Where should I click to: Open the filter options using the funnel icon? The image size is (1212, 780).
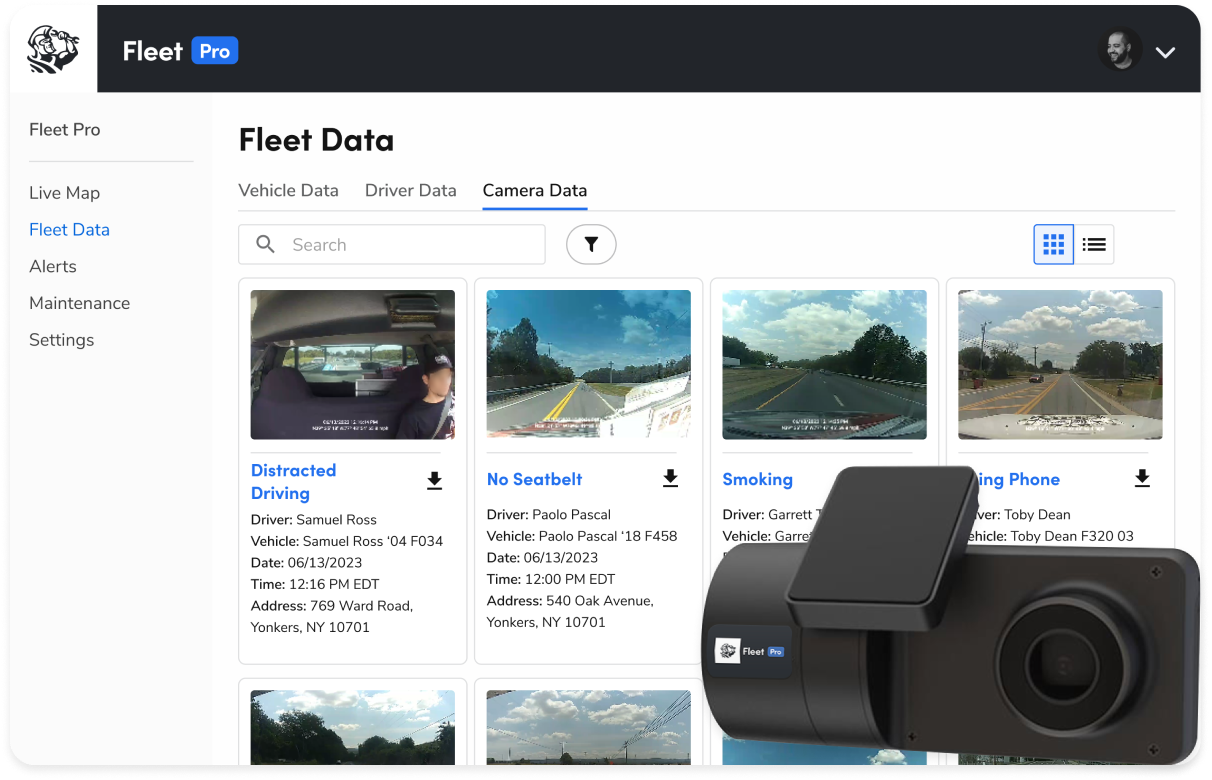click(x=591, y=244)
